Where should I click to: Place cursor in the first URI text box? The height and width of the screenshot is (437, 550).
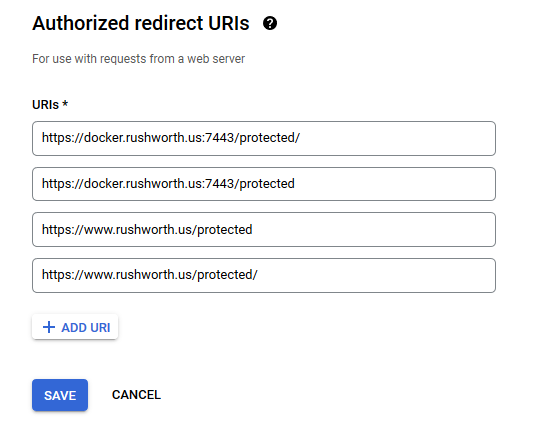tap(264, 139)
